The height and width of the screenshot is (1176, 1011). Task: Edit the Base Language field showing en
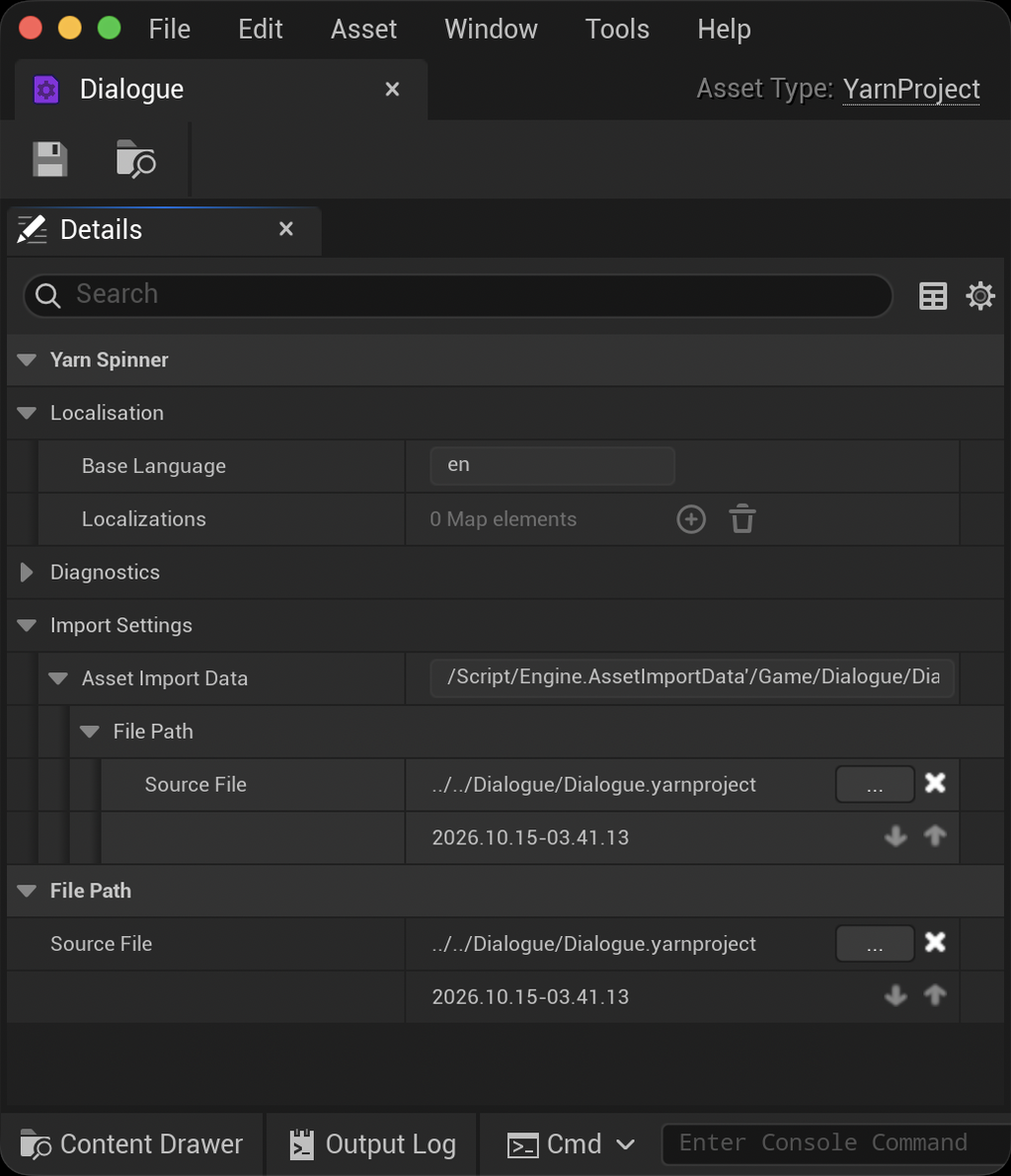552,466
